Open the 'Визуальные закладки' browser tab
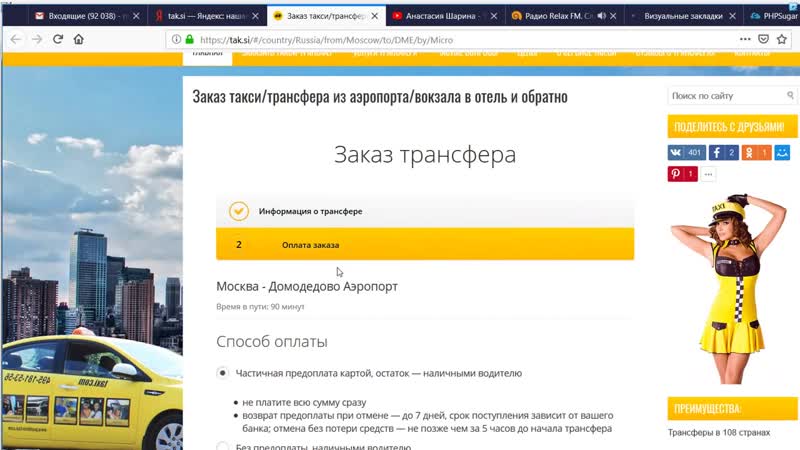The image size is (800, 450). click(x=680, y=15)
